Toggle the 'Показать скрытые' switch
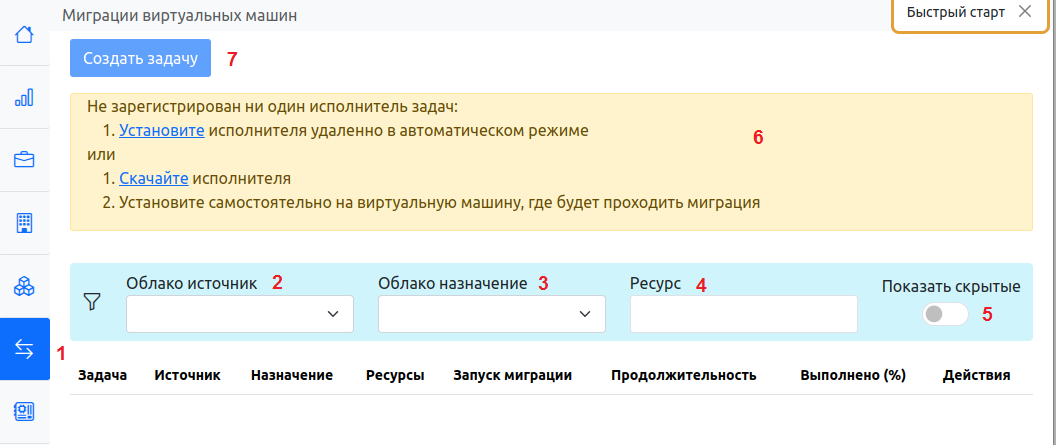 pos(946,314)
